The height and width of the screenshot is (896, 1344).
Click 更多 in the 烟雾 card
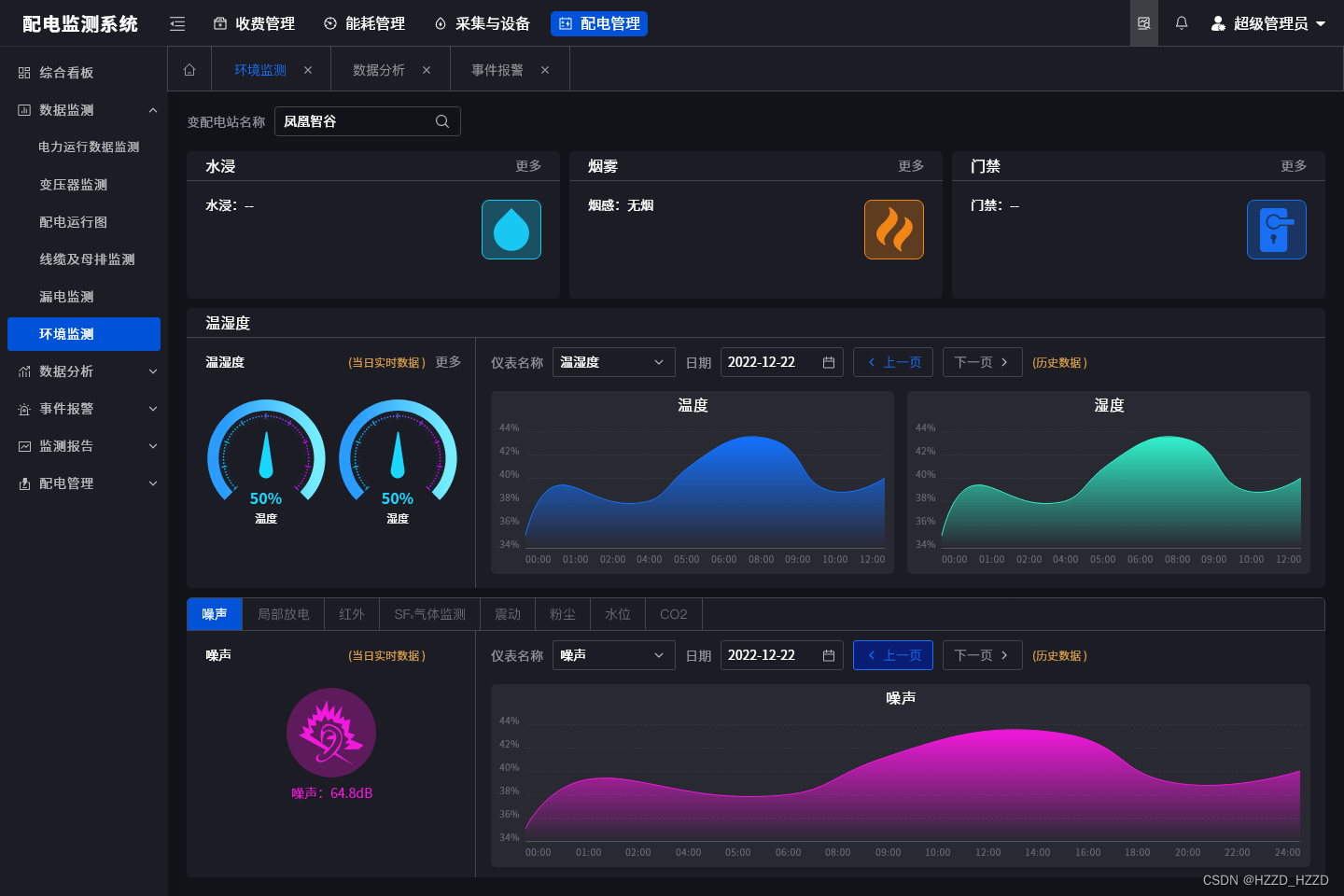(x=911, y=165)
